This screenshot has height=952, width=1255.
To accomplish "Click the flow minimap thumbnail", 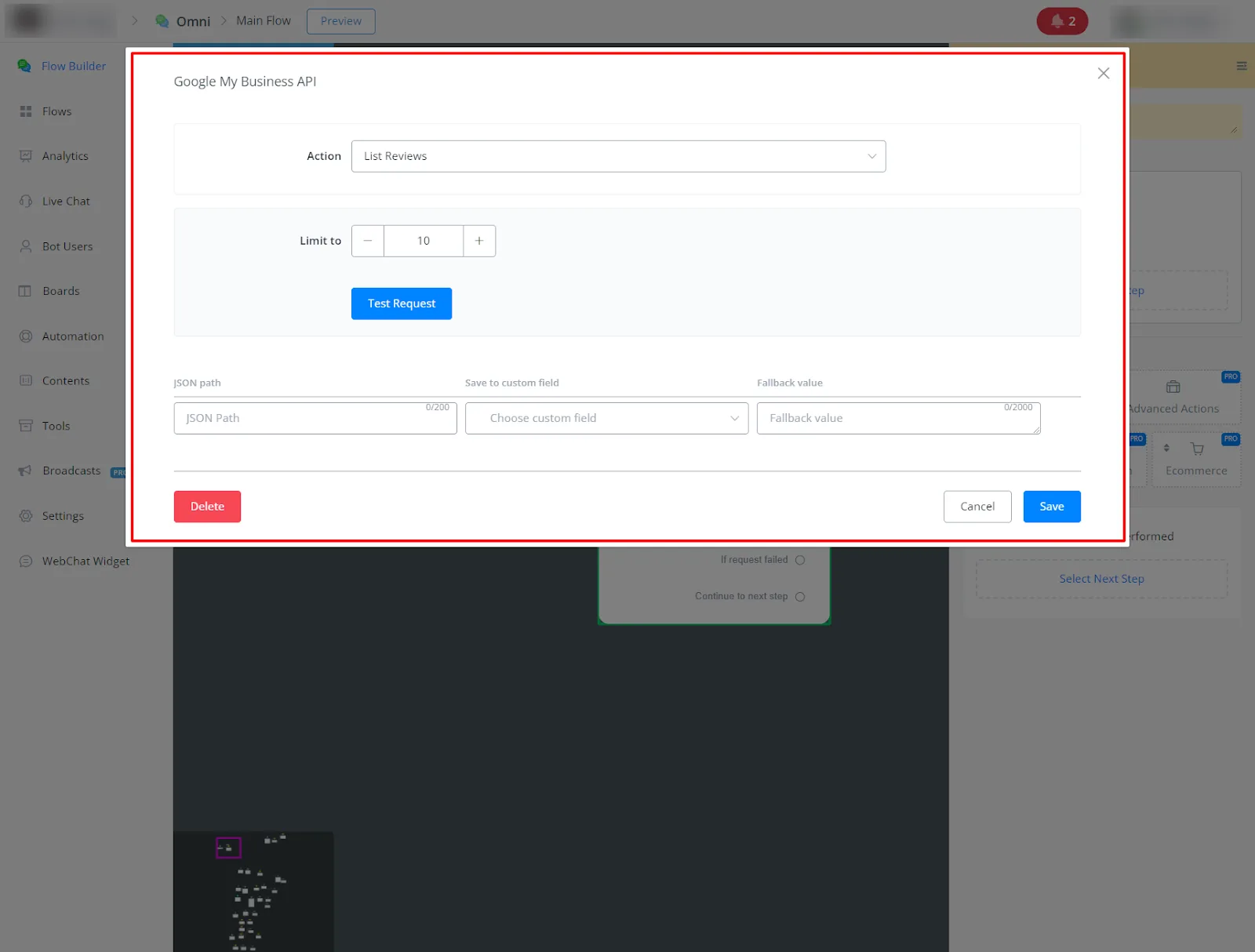I will tap(253, 892).
